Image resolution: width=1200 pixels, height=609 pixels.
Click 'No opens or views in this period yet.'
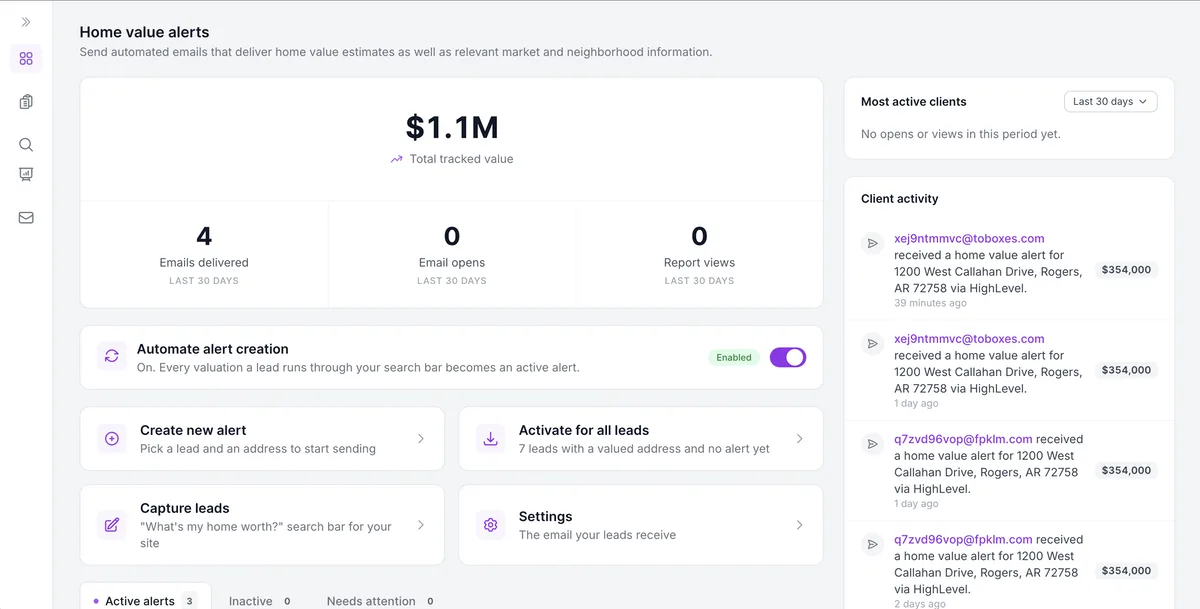coord(961,134)
